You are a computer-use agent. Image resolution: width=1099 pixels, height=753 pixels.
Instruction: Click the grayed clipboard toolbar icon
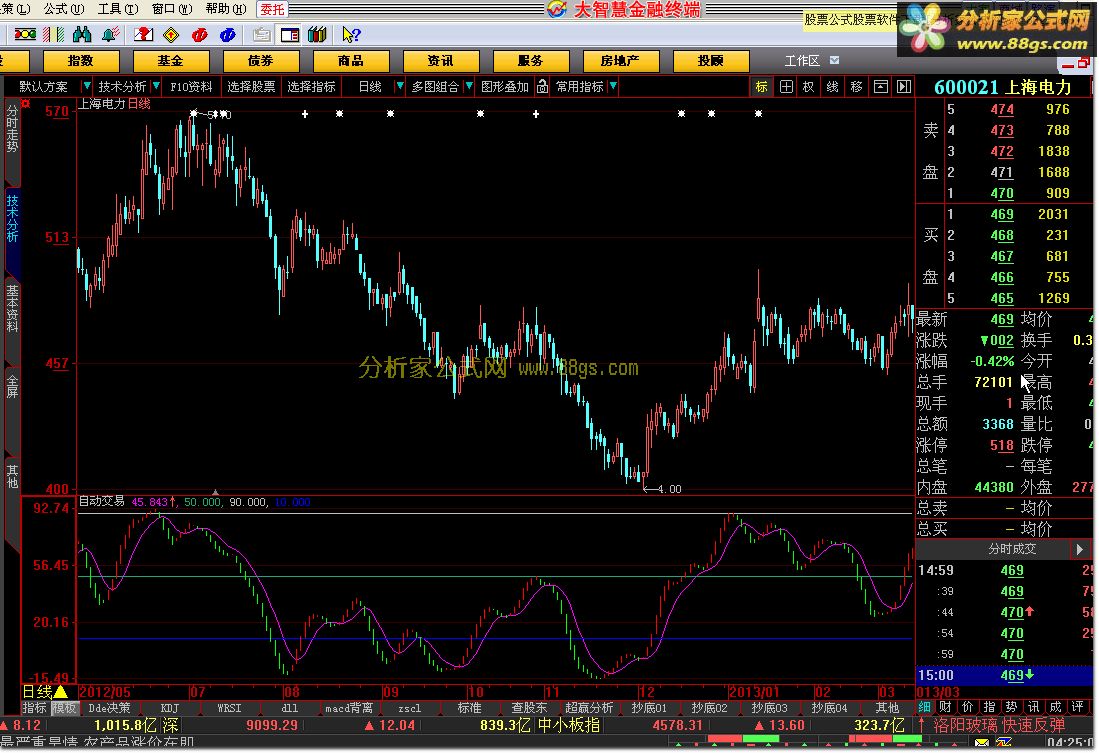pyautogui.click(x=261, y=34)
